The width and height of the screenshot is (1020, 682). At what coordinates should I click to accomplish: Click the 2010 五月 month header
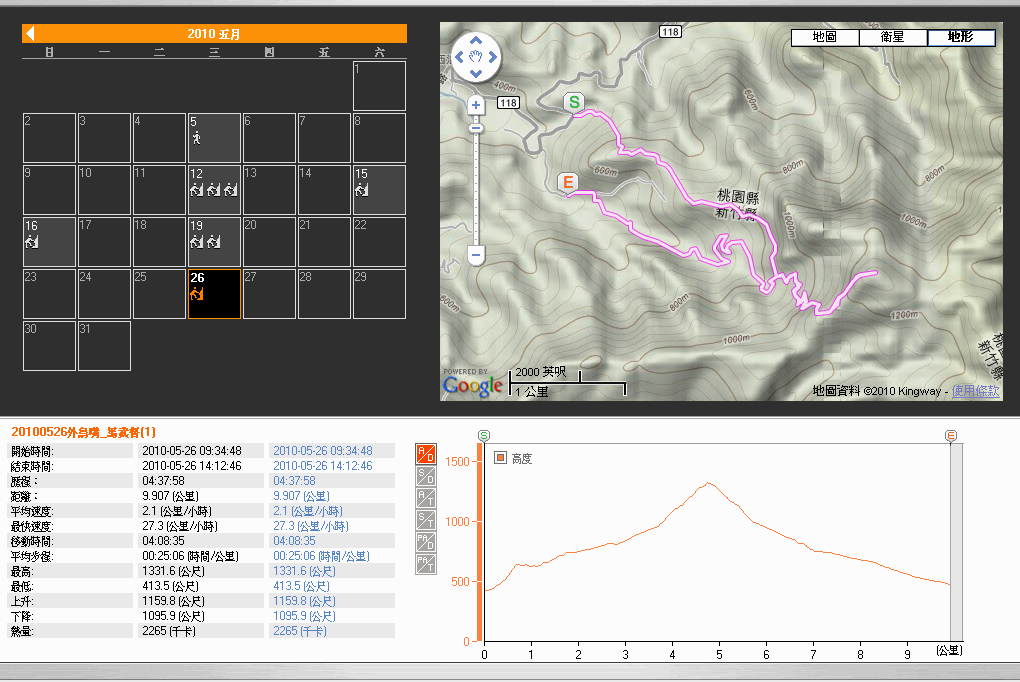coord(214,34)
